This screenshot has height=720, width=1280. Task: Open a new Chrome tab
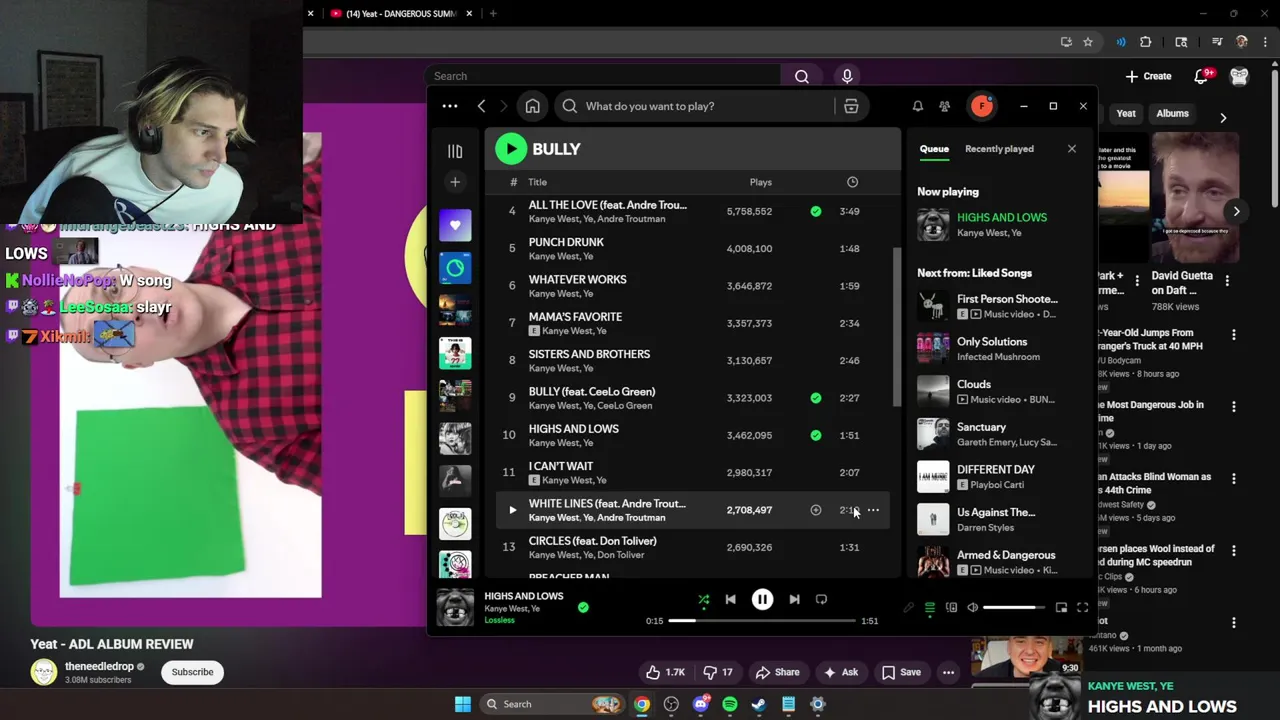point(492,13)
